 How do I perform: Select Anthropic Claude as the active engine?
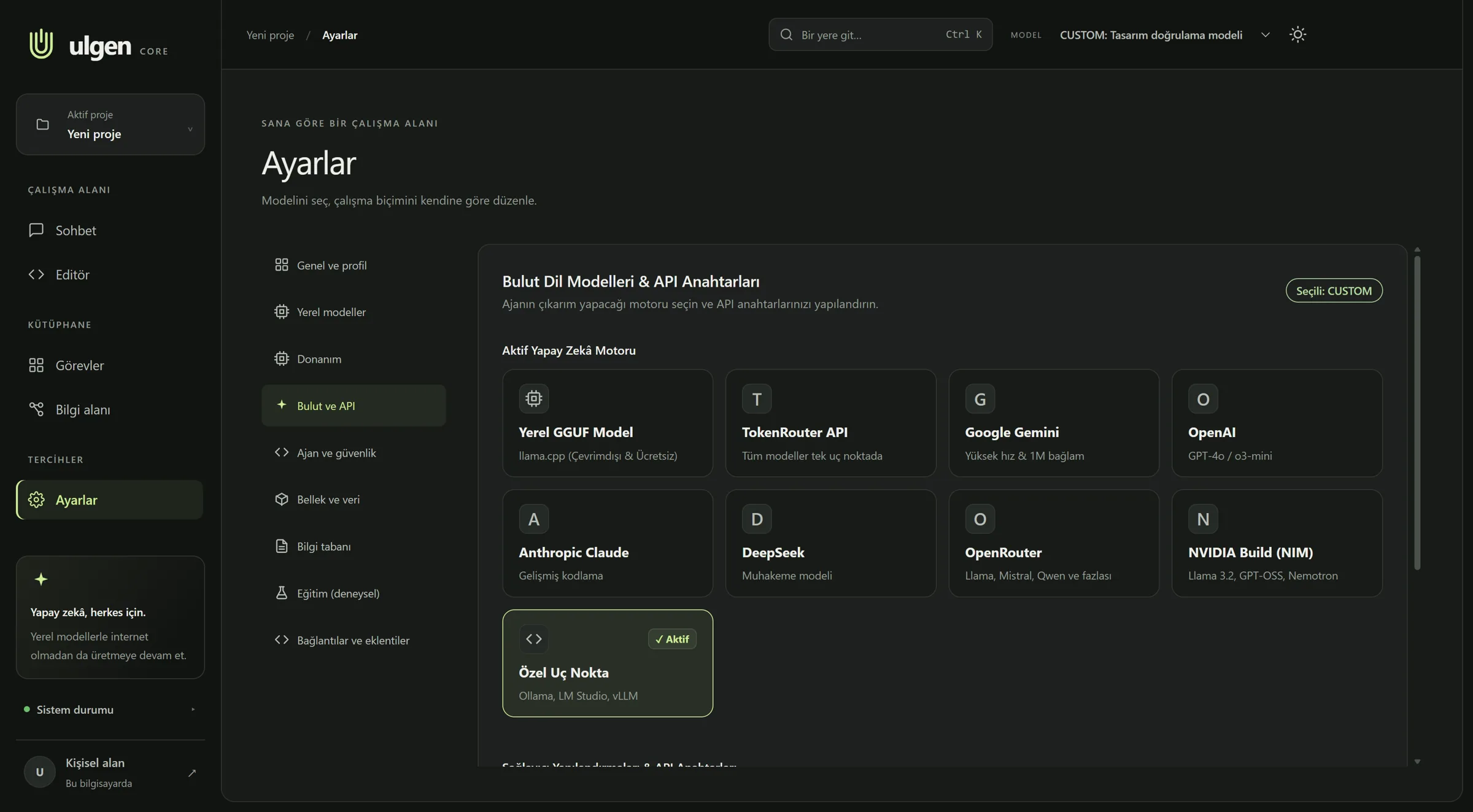pyautogui.click(x=608, y=543)
